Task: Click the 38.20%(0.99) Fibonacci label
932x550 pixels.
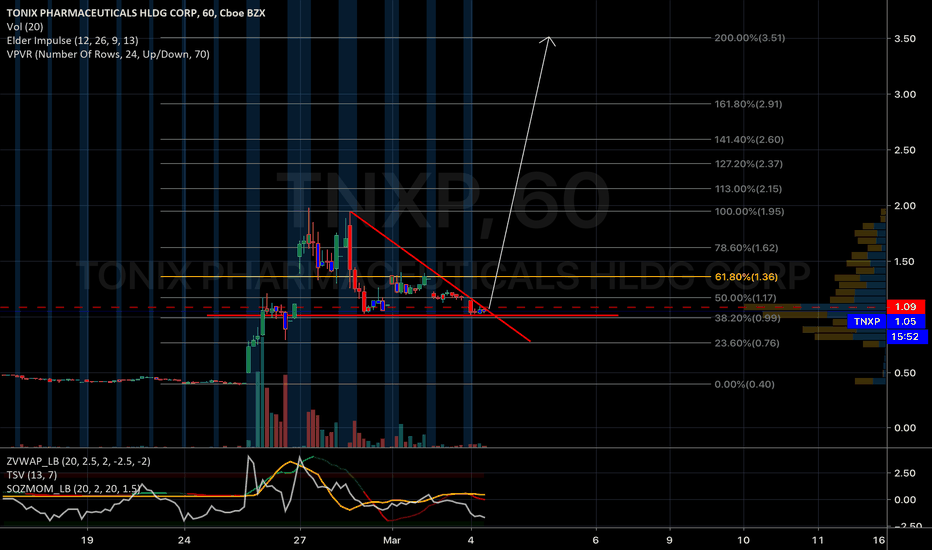Action: (747, 318)
